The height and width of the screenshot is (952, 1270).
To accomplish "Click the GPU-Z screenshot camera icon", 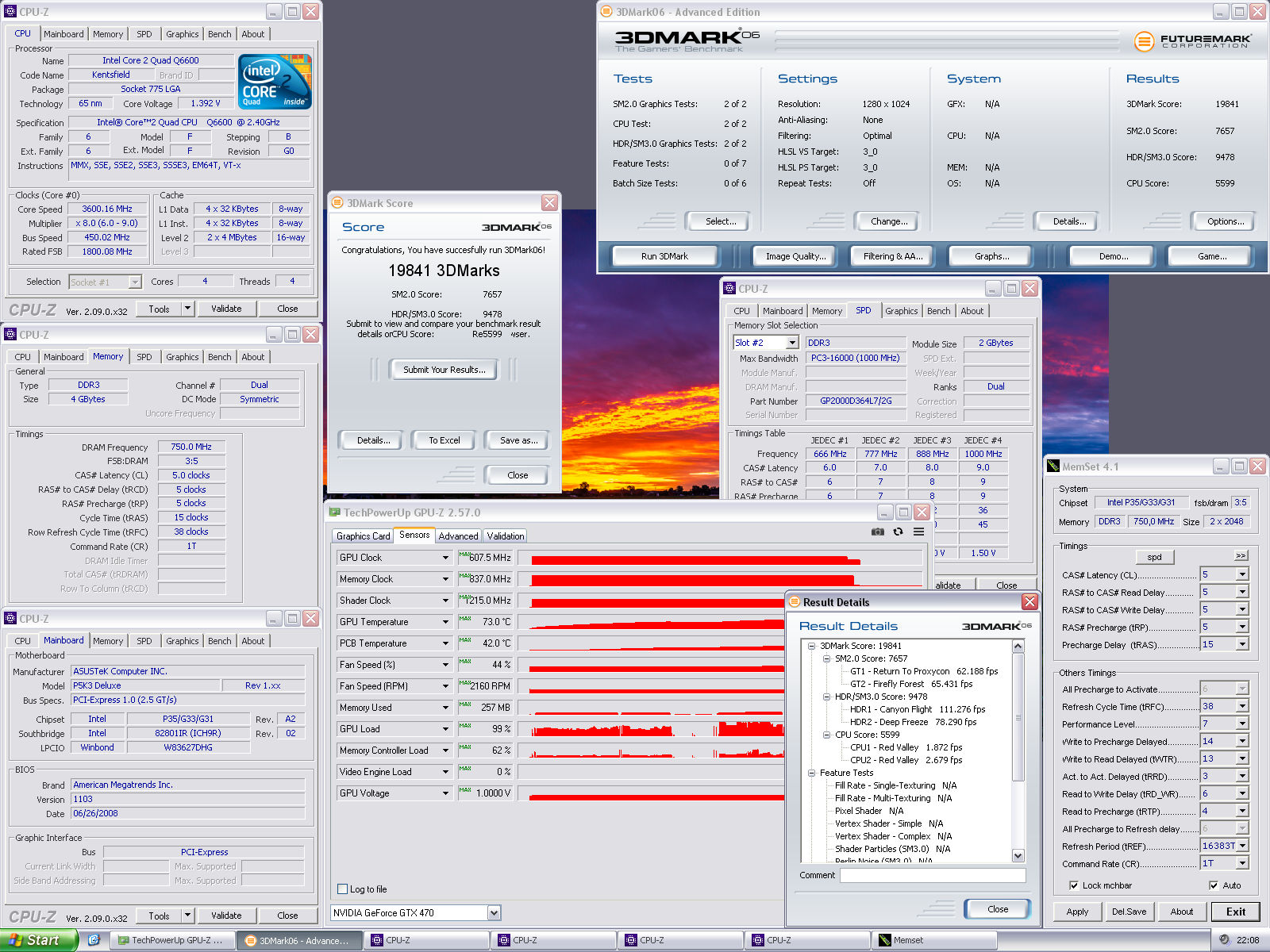I will (x=877, y=532).
